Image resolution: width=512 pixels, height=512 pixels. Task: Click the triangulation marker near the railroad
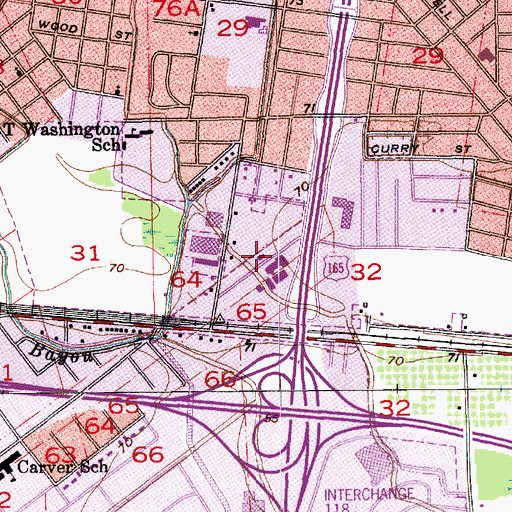click(x=220, y=319)
